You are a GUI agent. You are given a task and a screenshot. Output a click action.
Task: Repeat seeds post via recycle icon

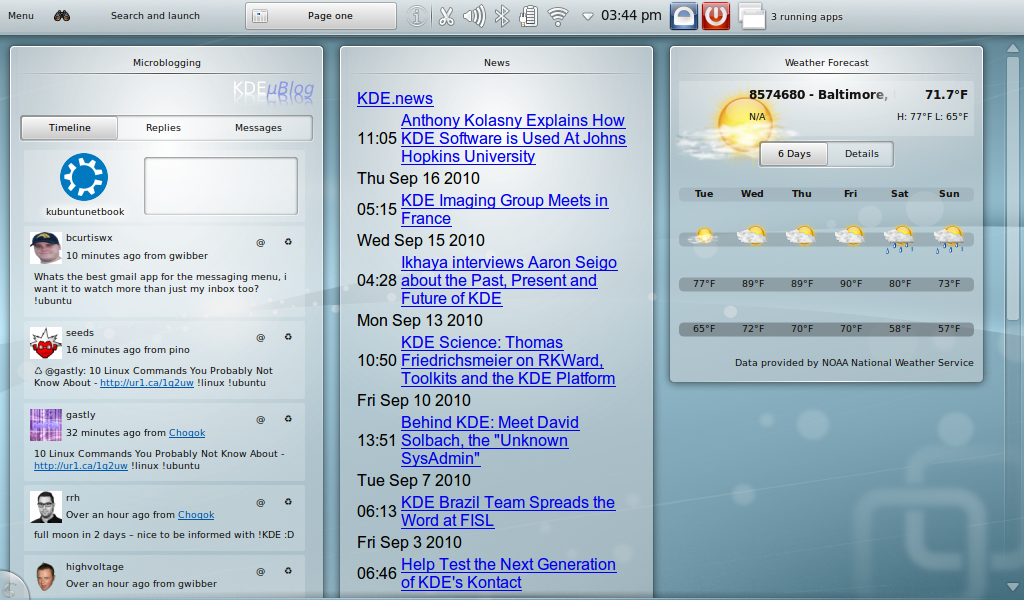click(288, 338)
